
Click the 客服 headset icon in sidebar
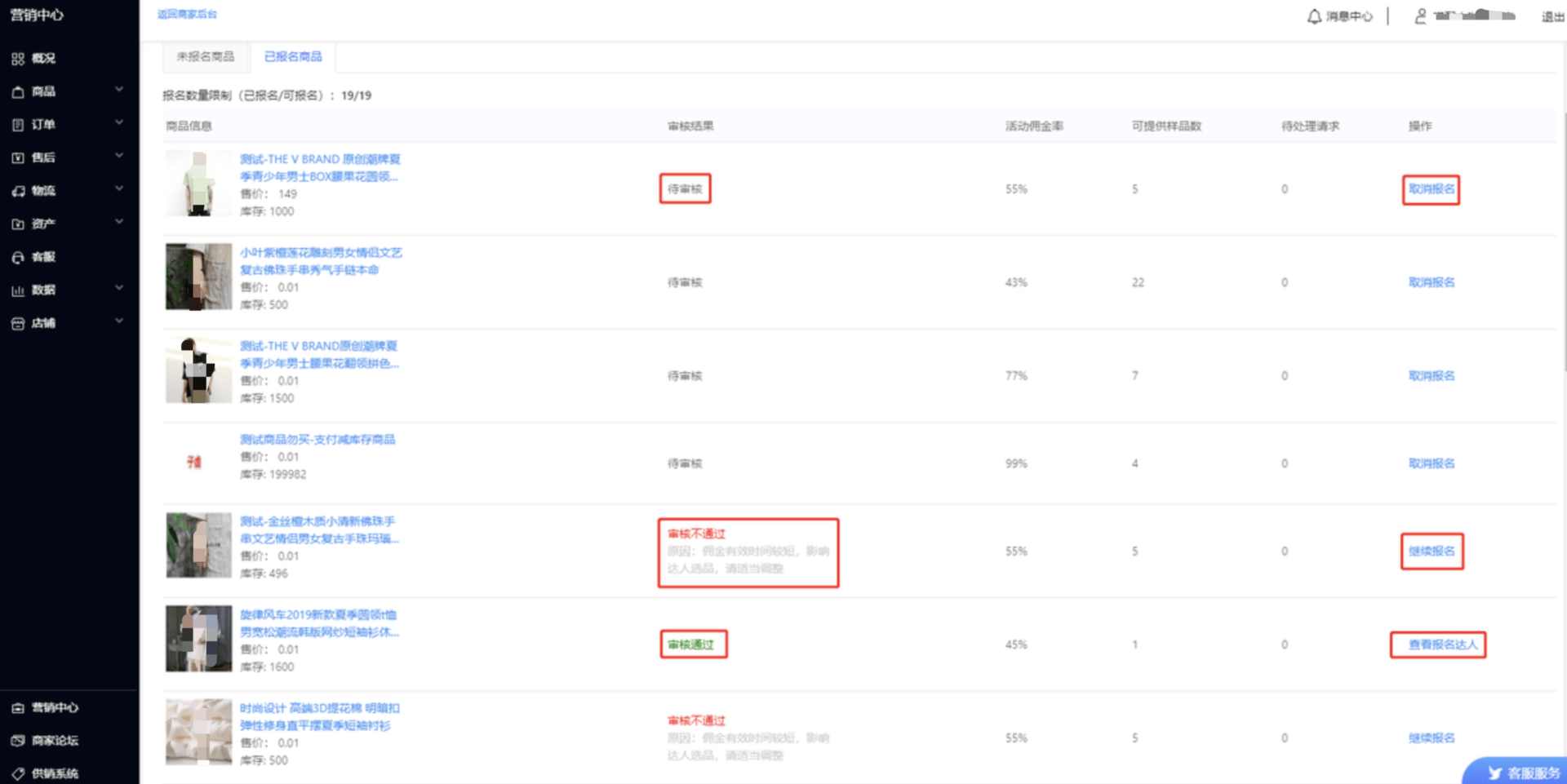(18, 257)
